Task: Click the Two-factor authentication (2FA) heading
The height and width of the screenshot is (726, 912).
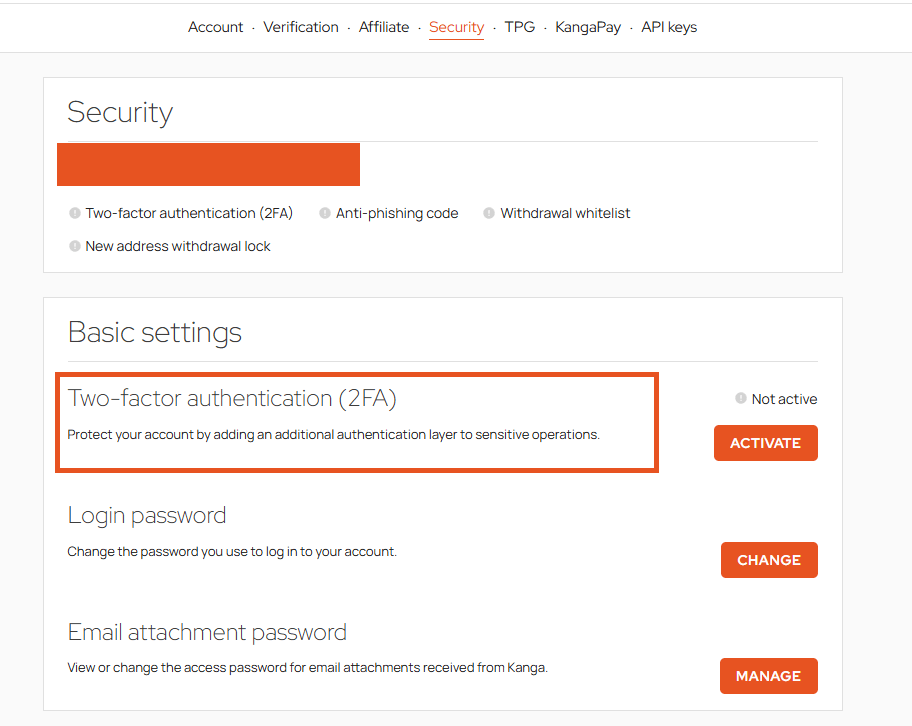Action: 232,398
